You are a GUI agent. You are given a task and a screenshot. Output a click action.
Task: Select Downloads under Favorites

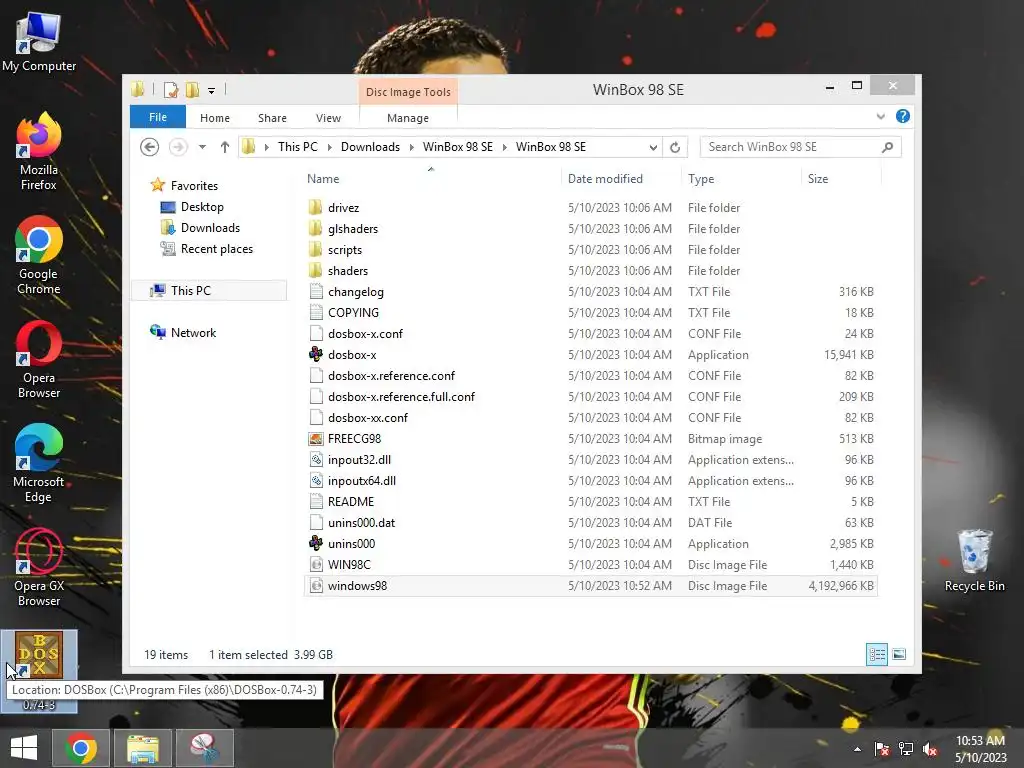click(x=200, y=227)
